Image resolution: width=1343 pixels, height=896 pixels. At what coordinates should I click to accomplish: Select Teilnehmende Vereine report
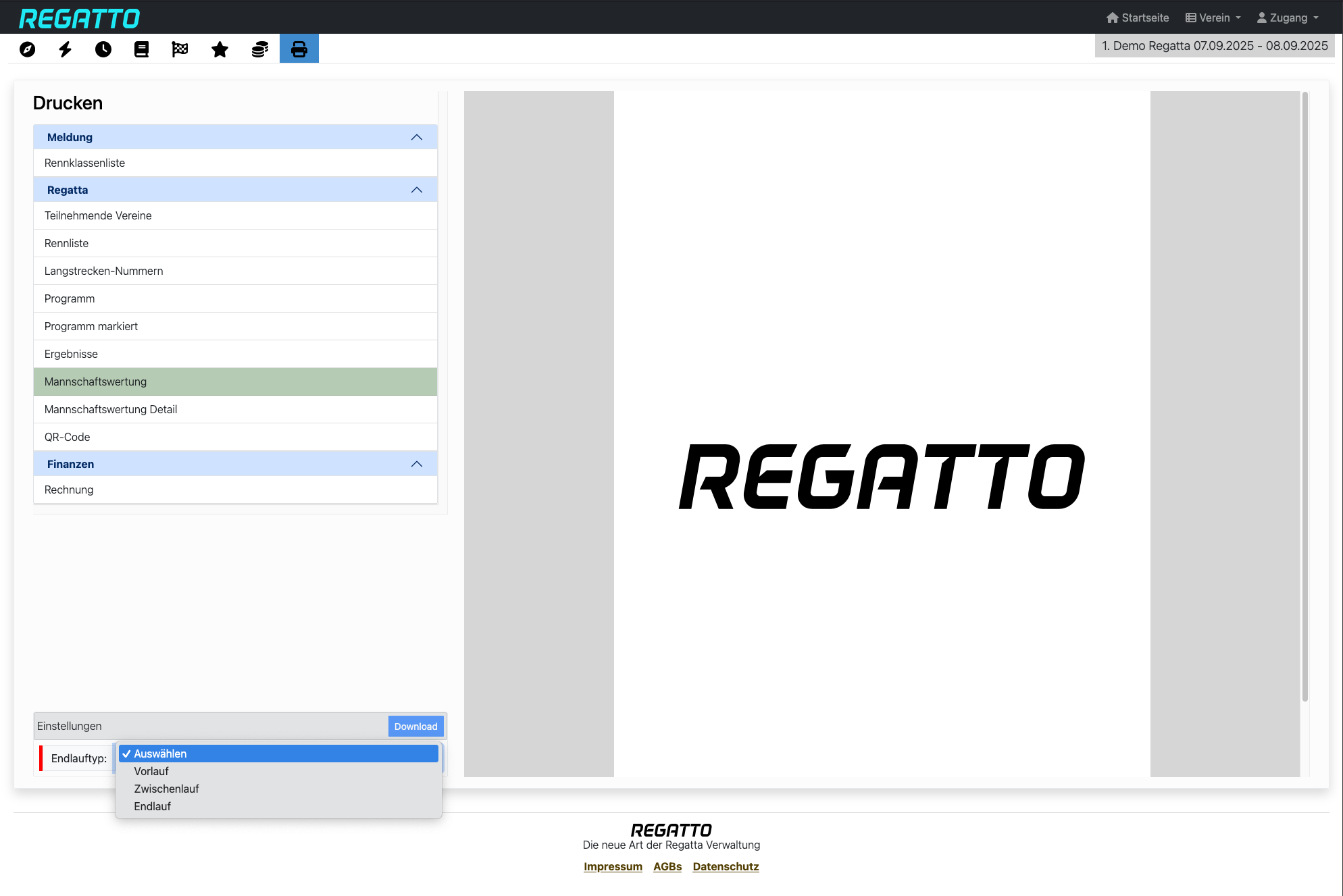[x=235, y=215]
